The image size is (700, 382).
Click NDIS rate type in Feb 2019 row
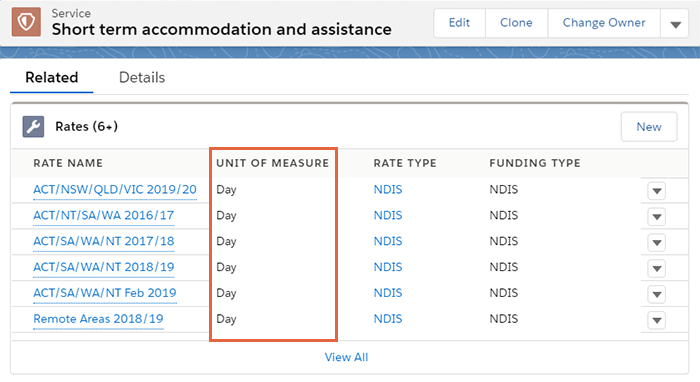click(388, 293)
